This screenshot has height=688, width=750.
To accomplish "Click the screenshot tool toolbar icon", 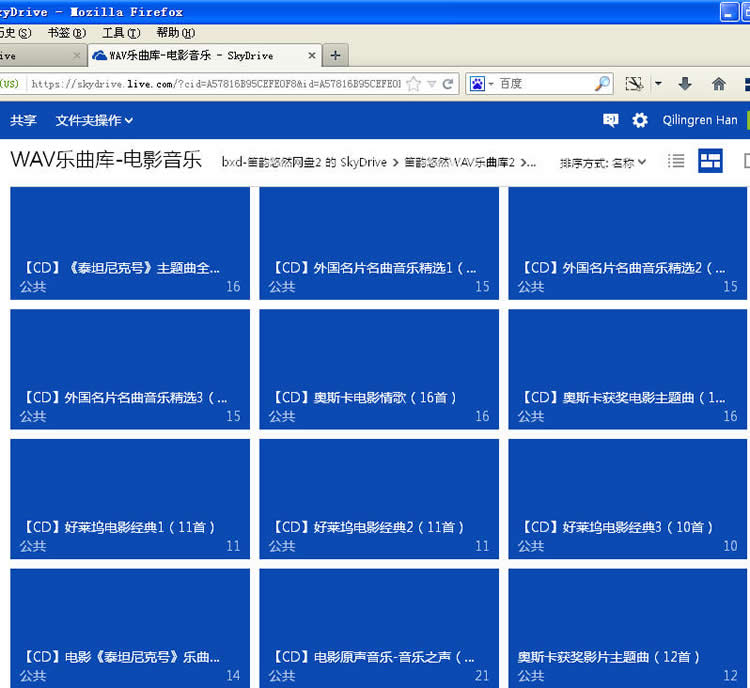I will [634, 84].
